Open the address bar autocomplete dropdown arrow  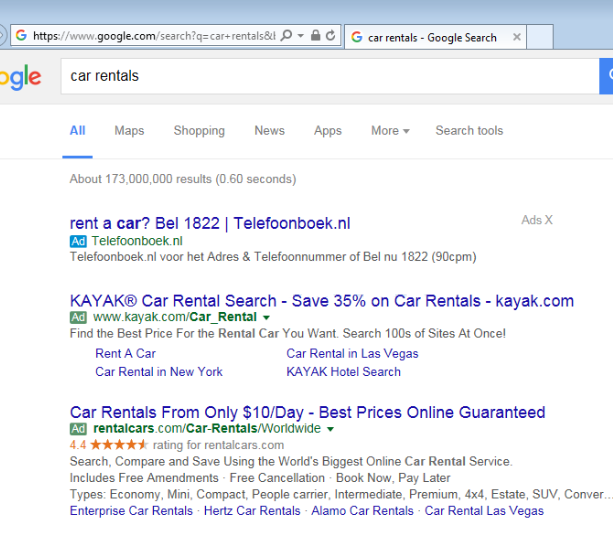[x=300, y=36]
